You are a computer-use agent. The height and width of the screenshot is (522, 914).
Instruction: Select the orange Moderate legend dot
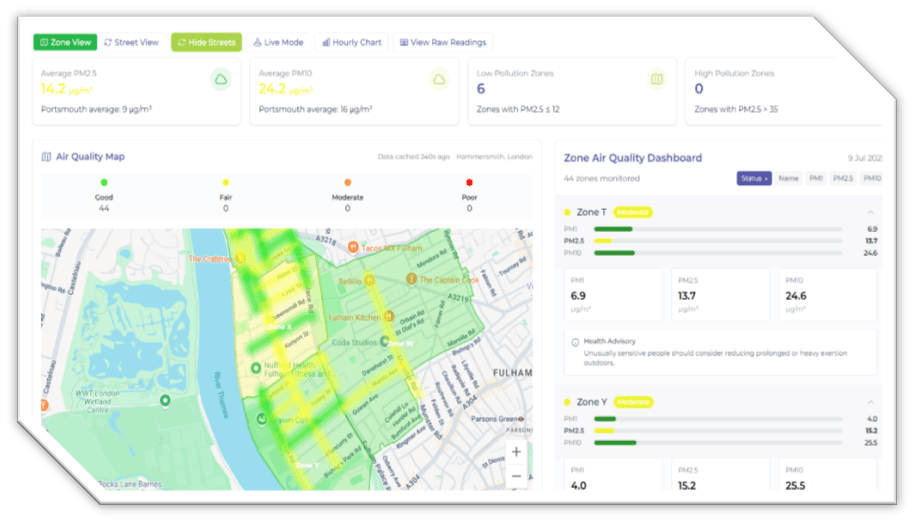pyautogui.click(x=347, y=182)
